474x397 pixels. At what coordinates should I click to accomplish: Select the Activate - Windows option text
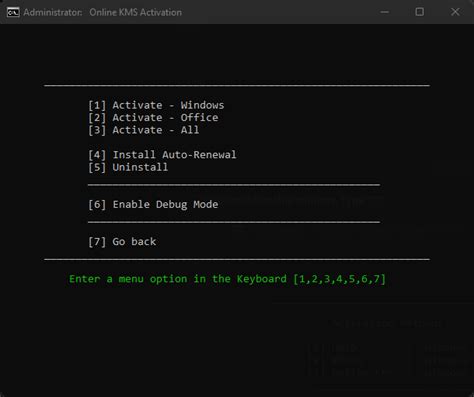point(168,105)
